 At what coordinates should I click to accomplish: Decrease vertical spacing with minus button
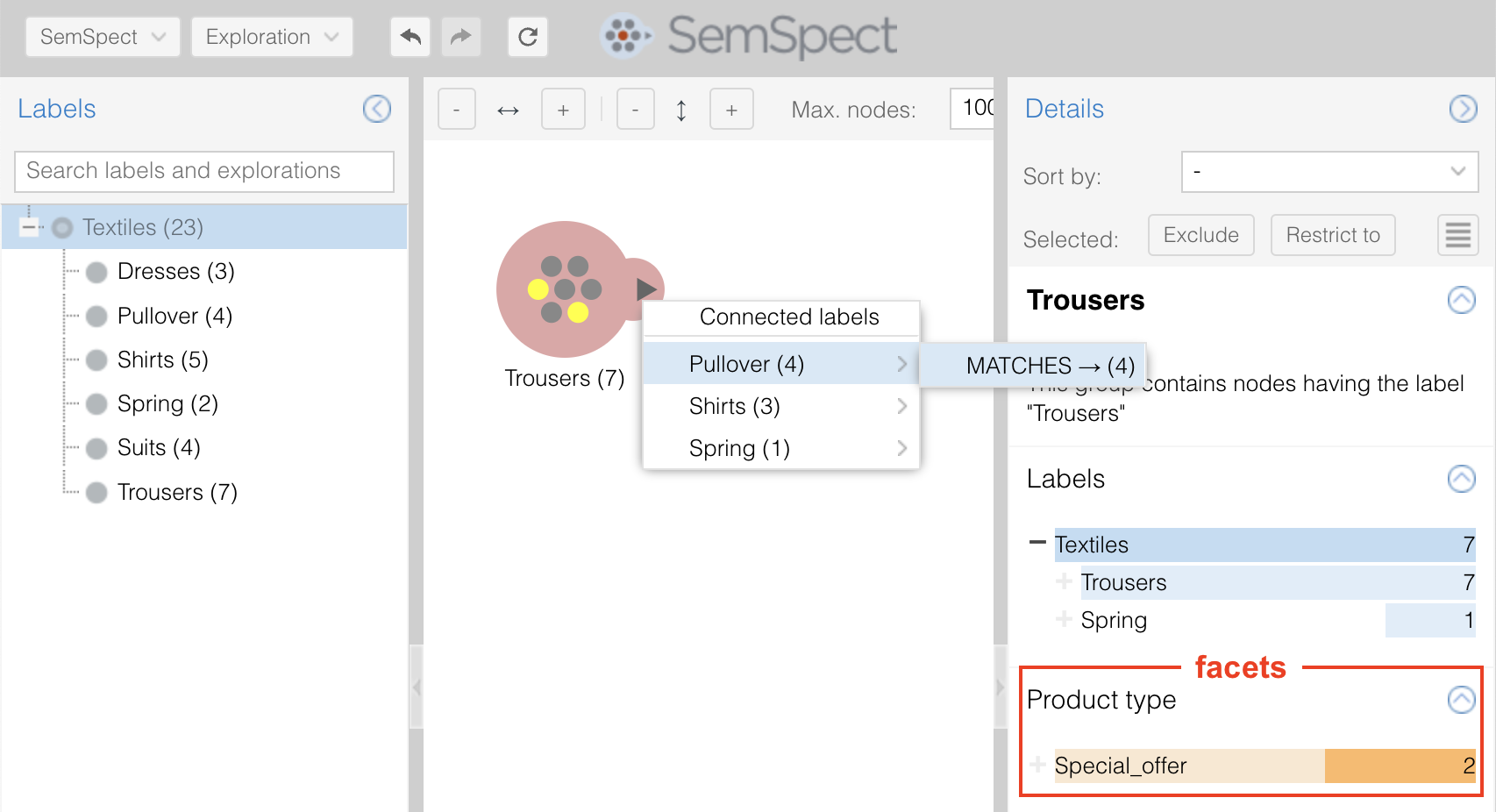(x=635, y=110)
